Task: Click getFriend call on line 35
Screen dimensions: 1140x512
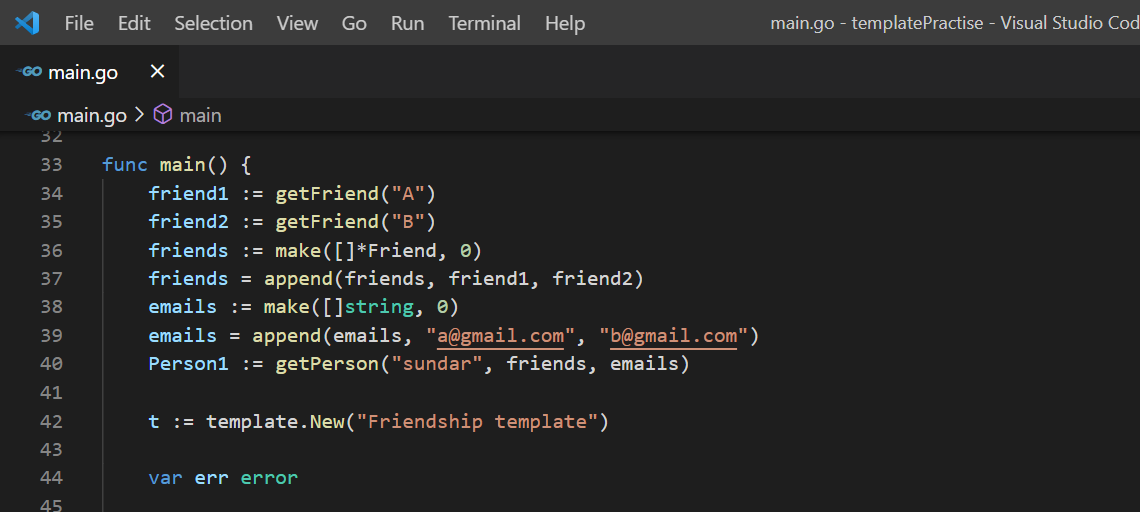Action: tap(326, 222)
